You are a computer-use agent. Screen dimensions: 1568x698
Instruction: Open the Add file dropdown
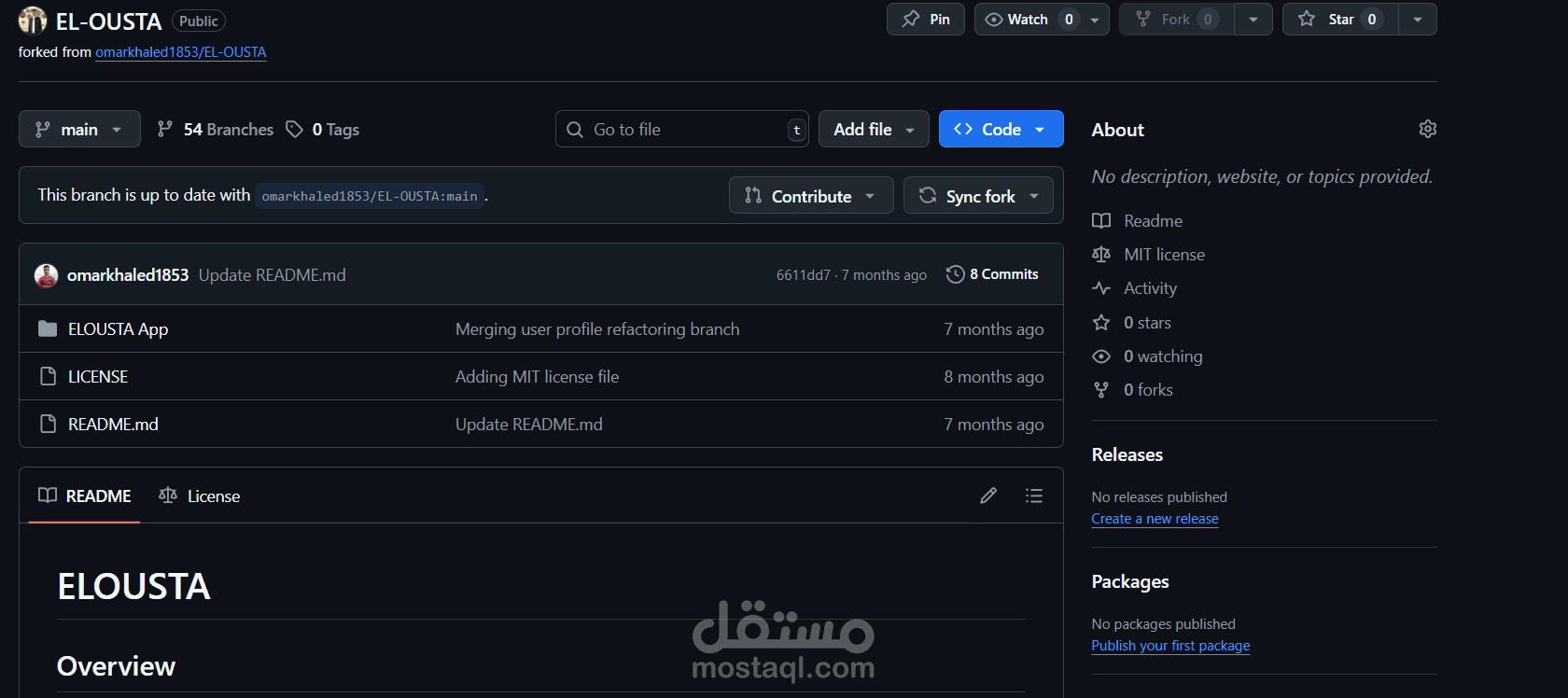(874, 129)
